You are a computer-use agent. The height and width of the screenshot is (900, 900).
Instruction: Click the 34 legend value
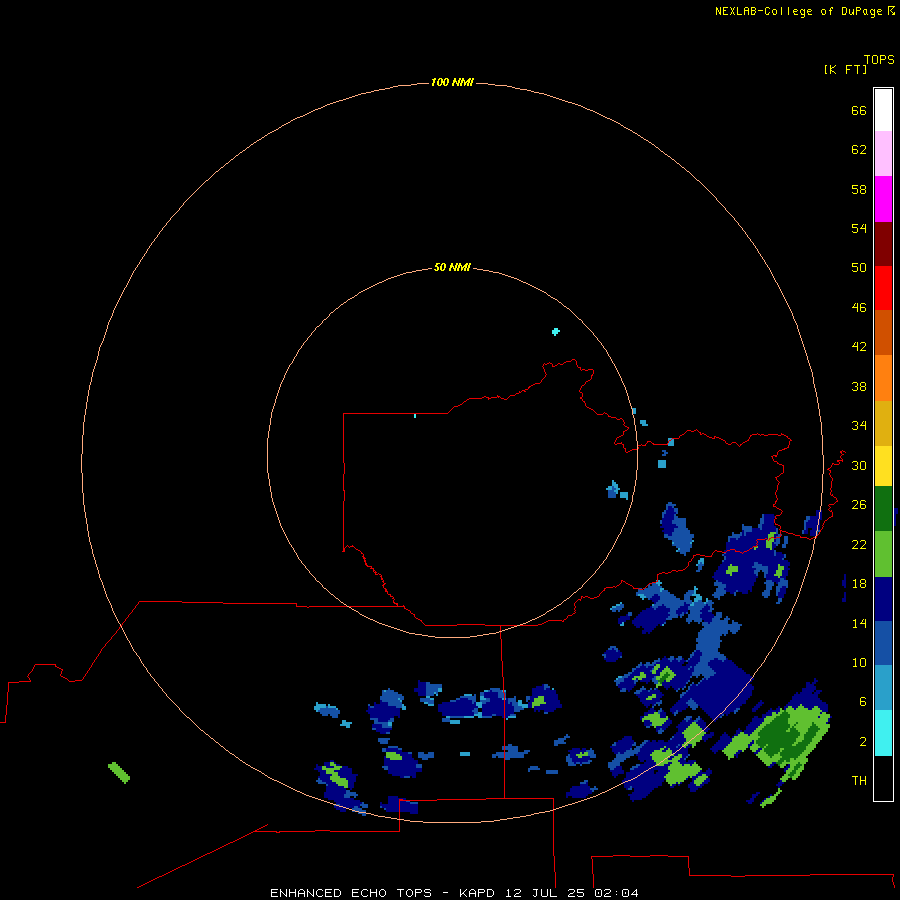pyautogui.click(x=859, y=425)
